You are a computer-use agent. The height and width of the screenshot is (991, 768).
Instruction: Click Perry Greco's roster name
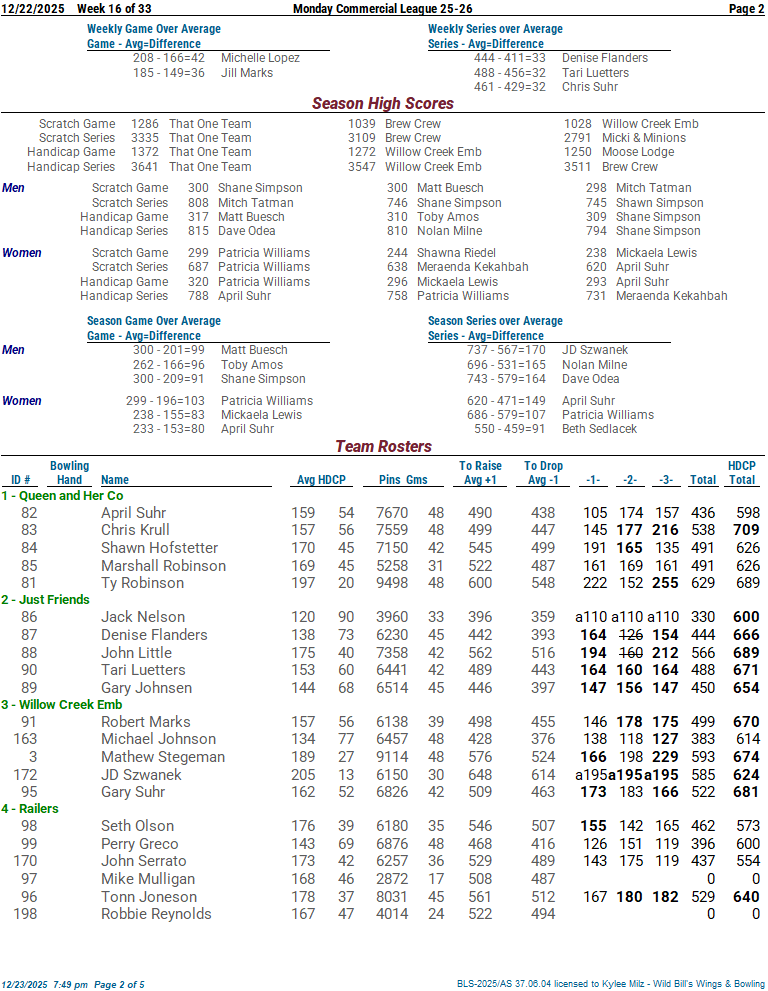(139, 844)
